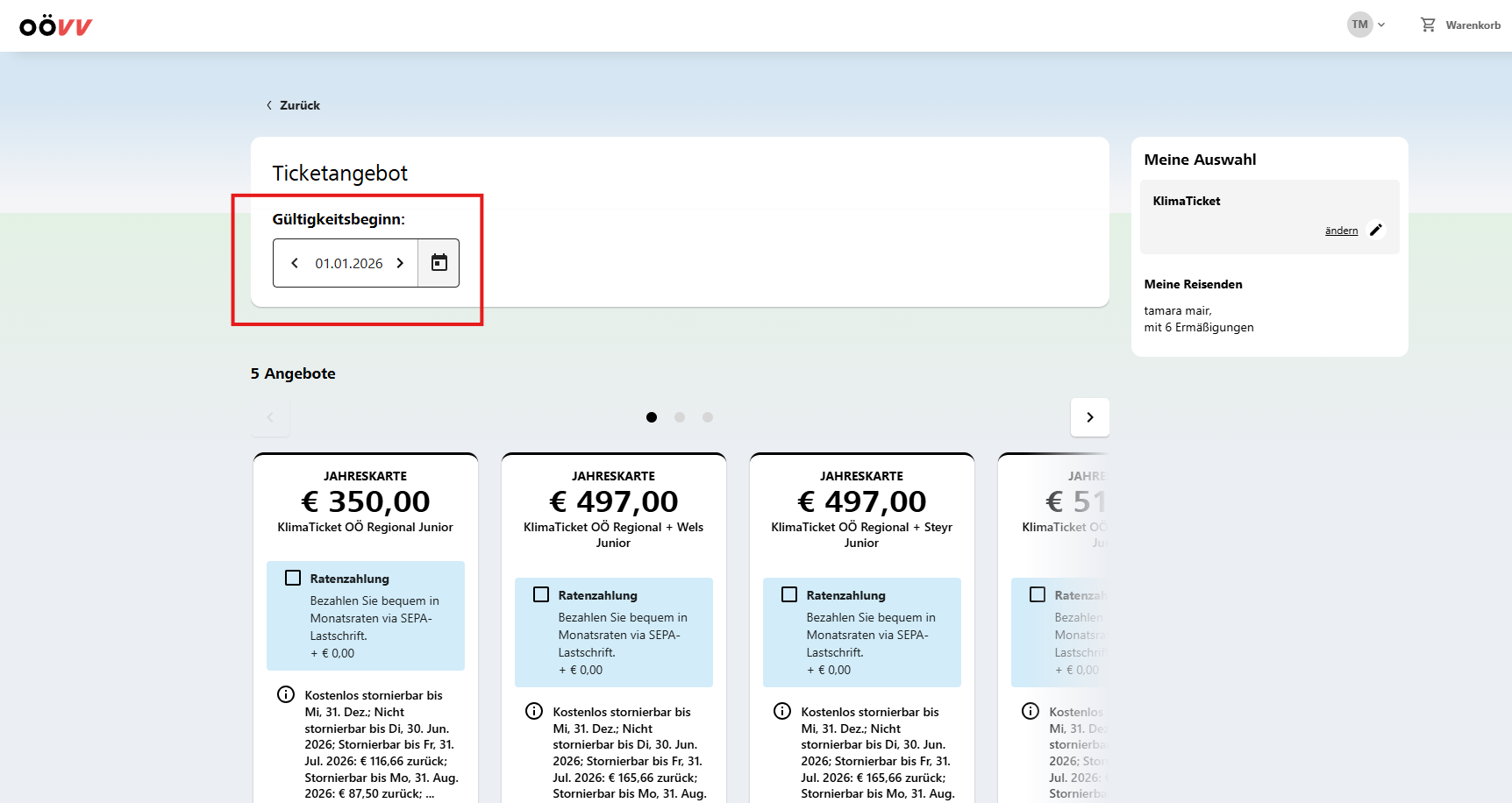Screen dimensions: 1512x803
Task: Show next offers with right arrow
Action: pos(1089,417)
